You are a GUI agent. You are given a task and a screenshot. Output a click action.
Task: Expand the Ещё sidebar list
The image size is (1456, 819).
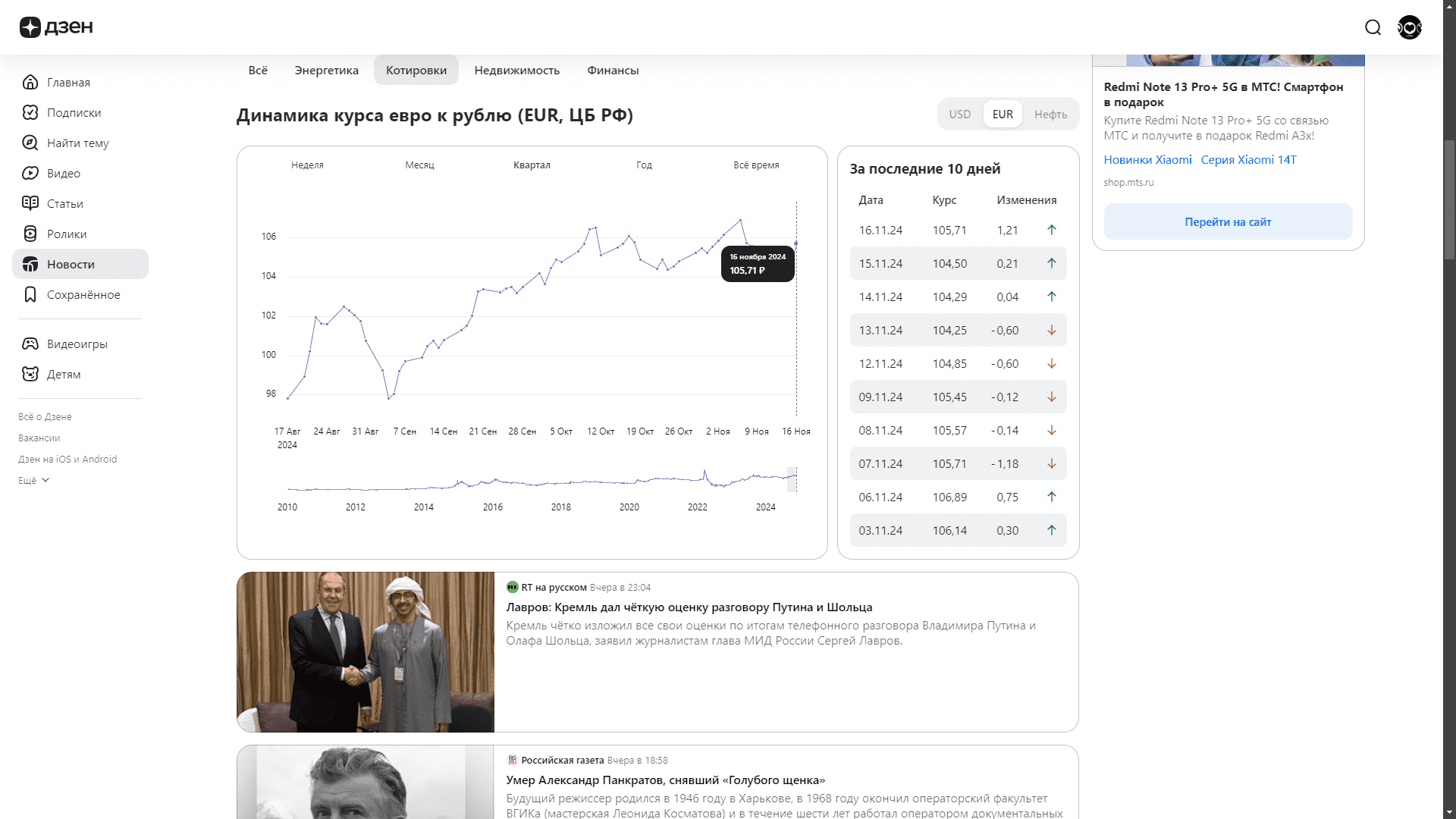click(x=33, y=481)
